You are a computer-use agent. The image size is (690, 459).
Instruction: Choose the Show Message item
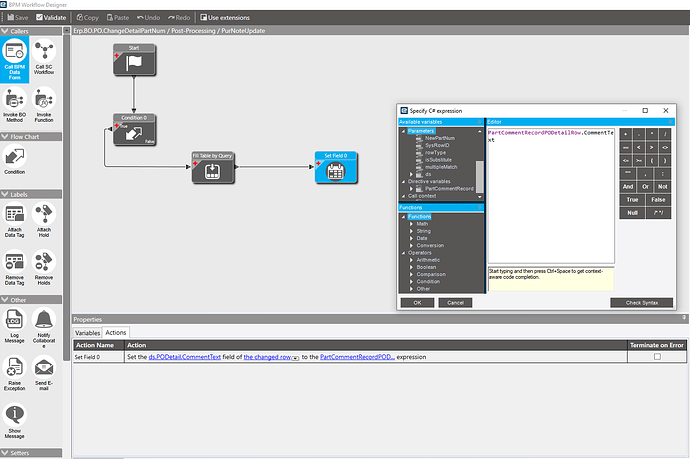15,421
